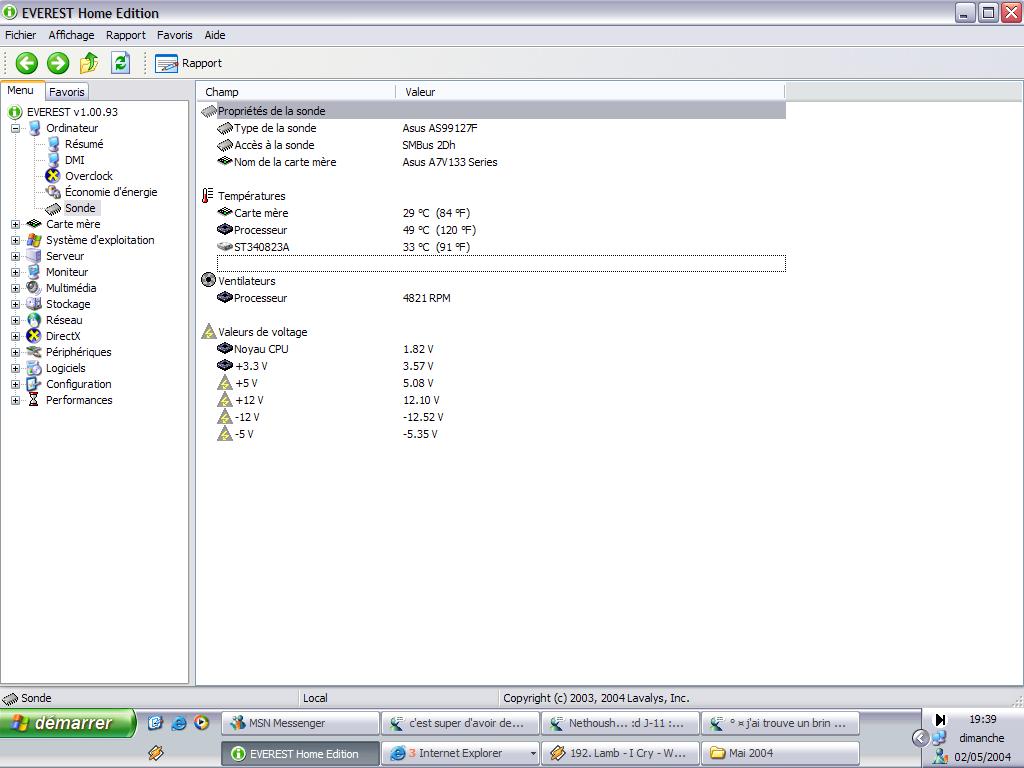Open MSN Messenger from the taskbar
Image resolution: width=1024 pixels, height=768 pixels.
point(300,723)
